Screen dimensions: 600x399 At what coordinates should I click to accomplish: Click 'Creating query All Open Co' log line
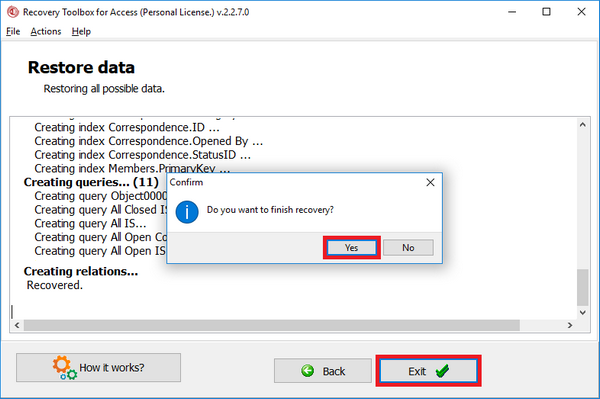coord(101,237)
